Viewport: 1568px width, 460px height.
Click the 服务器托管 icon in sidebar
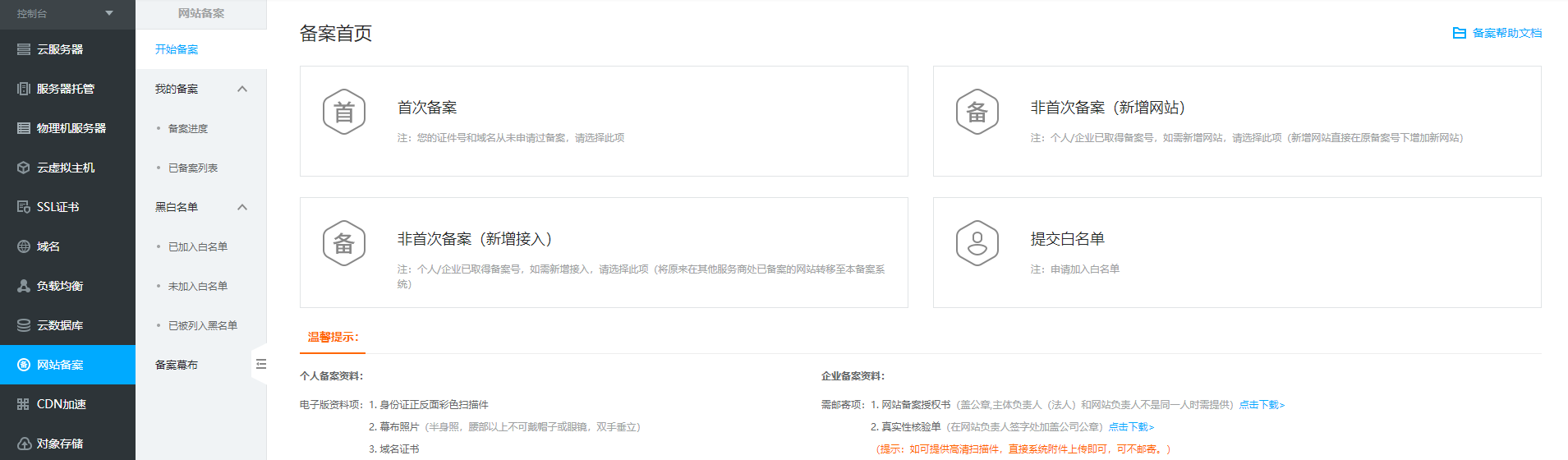pyautogui.click(x=24, y=89)
